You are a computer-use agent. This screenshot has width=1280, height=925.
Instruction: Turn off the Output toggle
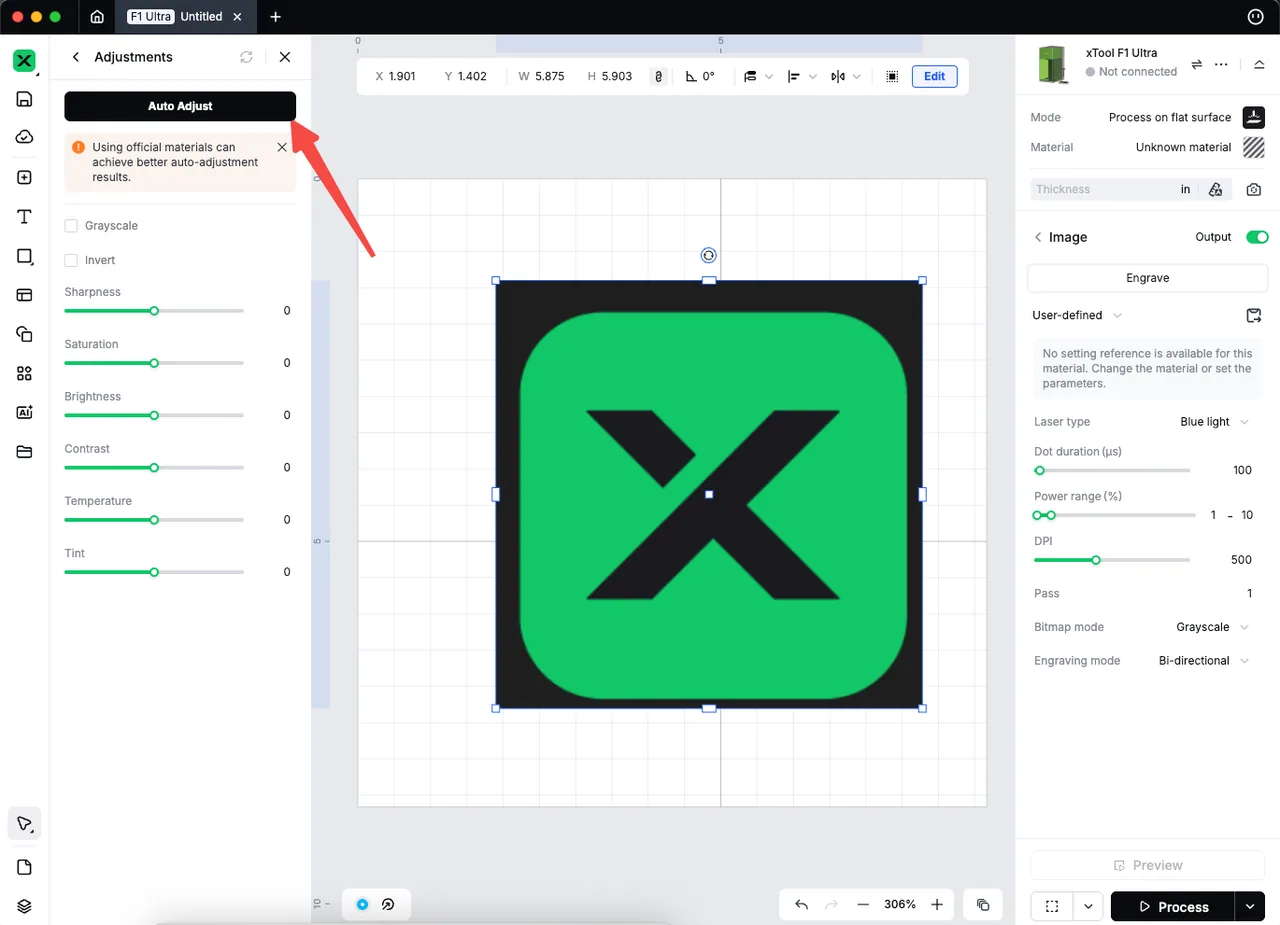1257,237
